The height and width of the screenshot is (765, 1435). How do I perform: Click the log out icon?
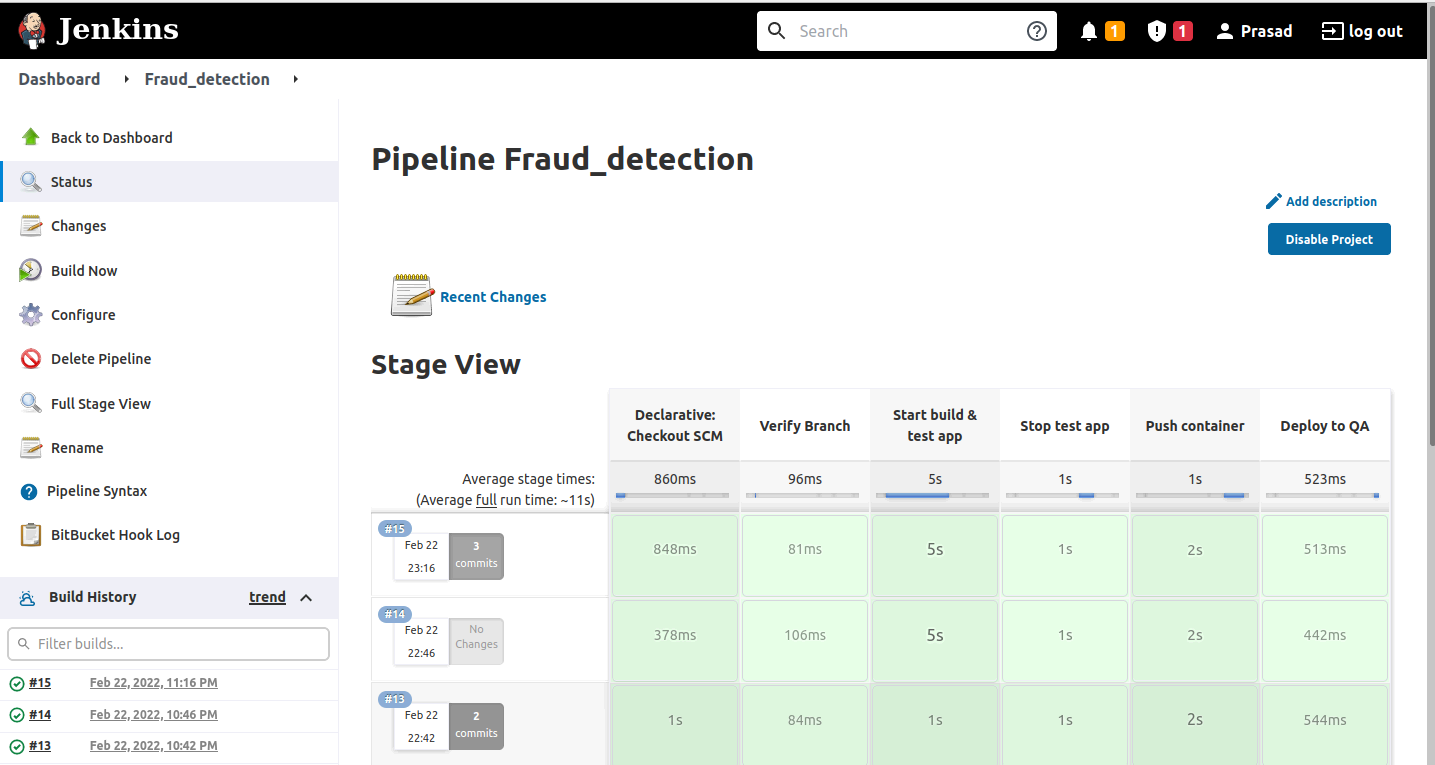1332,31
